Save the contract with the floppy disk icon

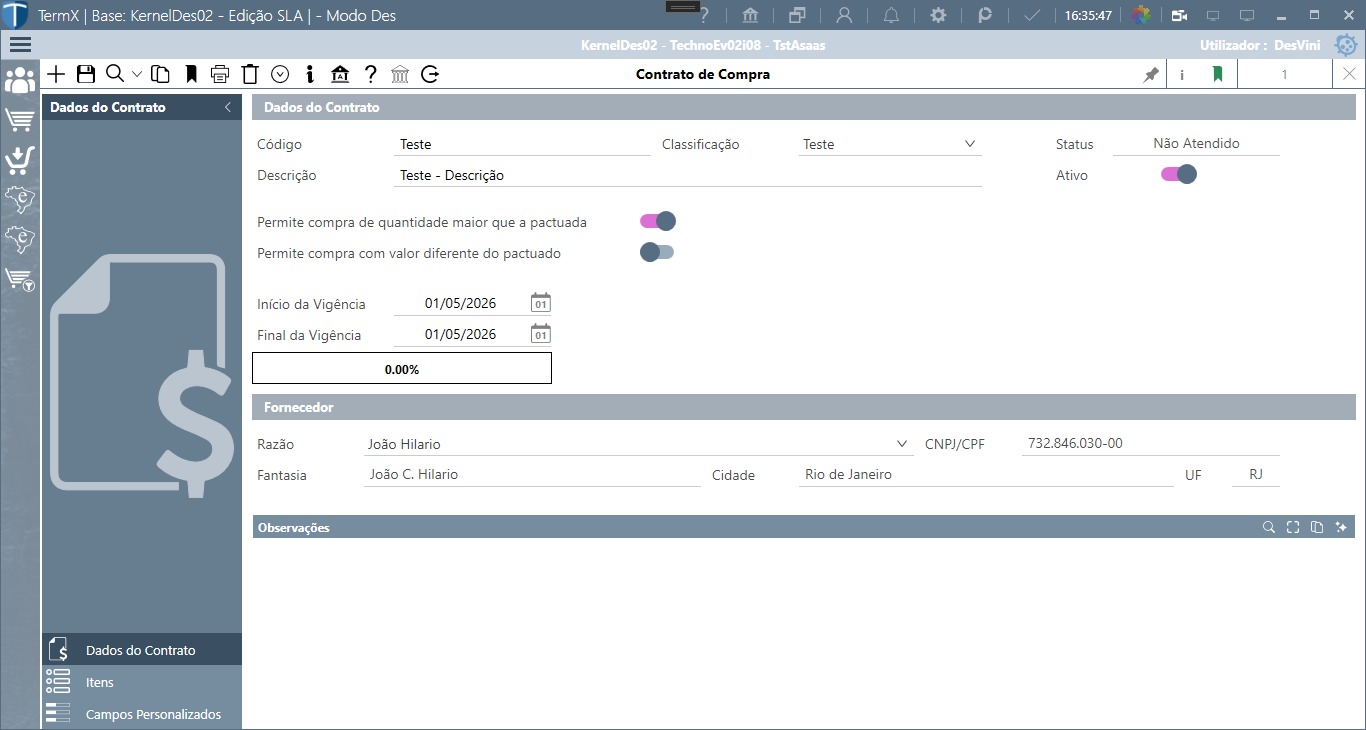coord(86,74)
